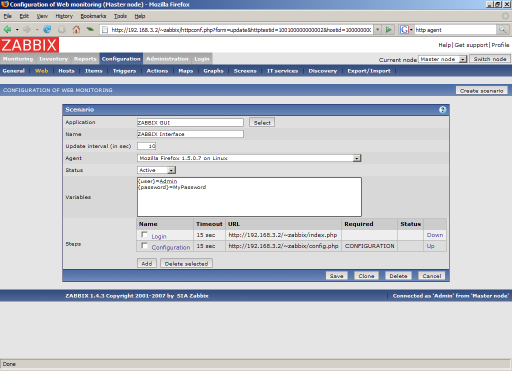Switch to the Monitoring tab
This screenshot has width=512, height=371.
pos(18,59)
